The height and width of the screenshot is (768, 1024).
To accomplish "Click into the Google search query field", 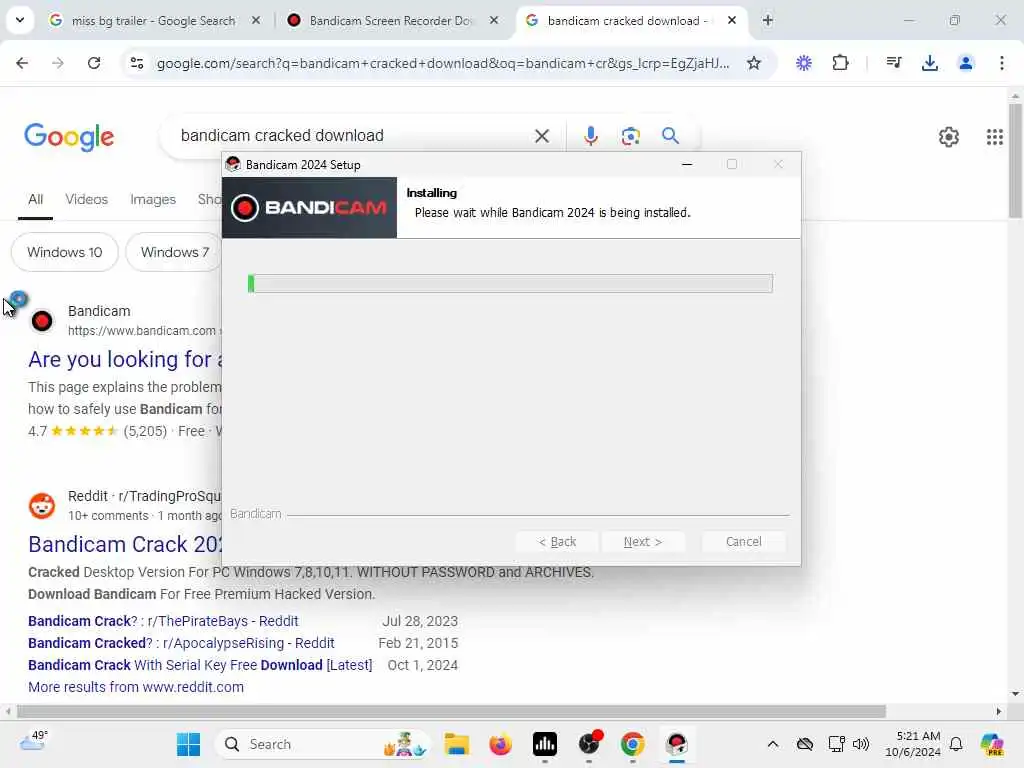I will tap(353, 136).
